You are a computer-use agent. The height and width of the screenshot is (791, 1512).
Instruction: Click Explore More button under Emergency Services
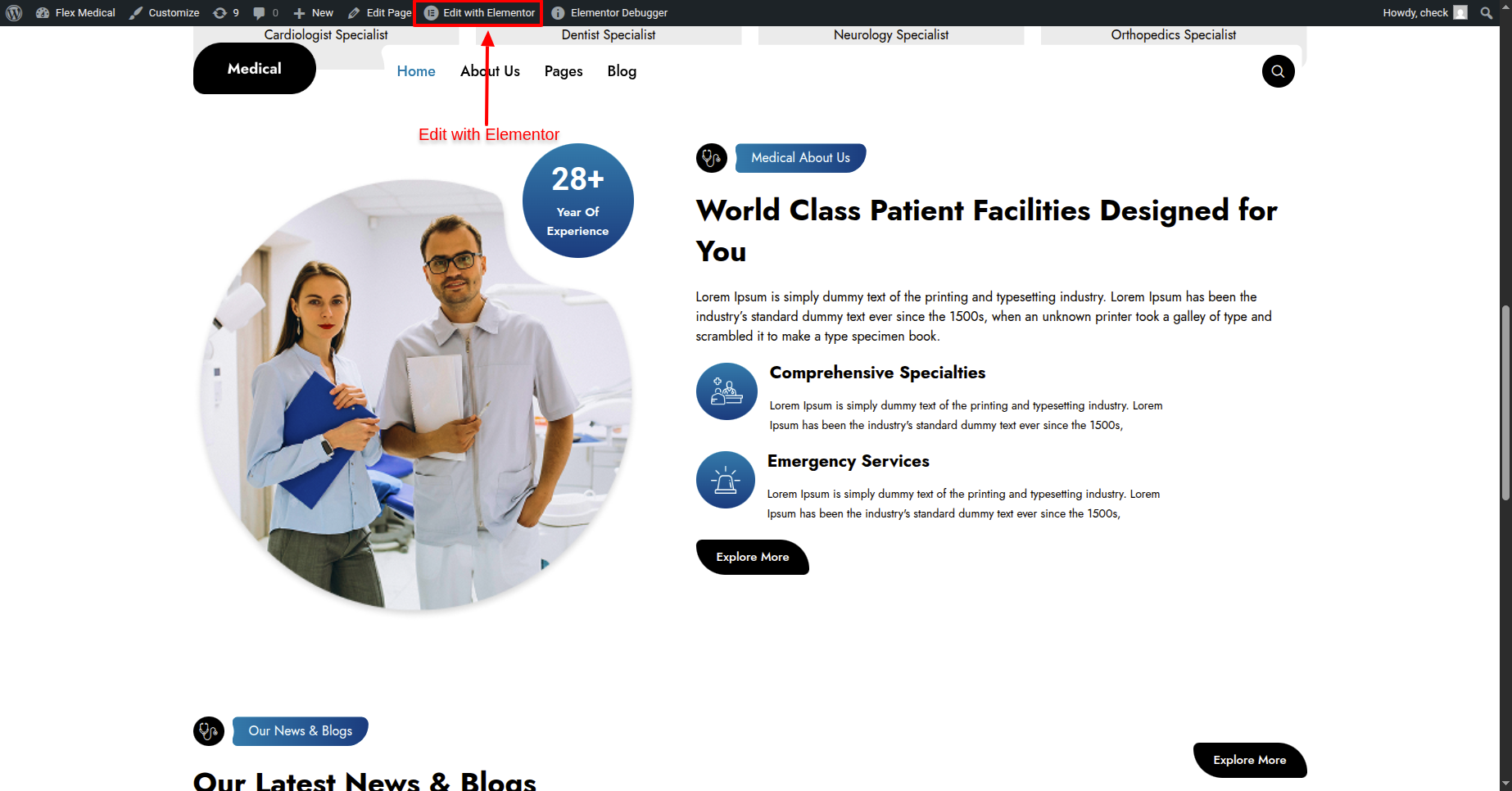(x=753, y=557)
